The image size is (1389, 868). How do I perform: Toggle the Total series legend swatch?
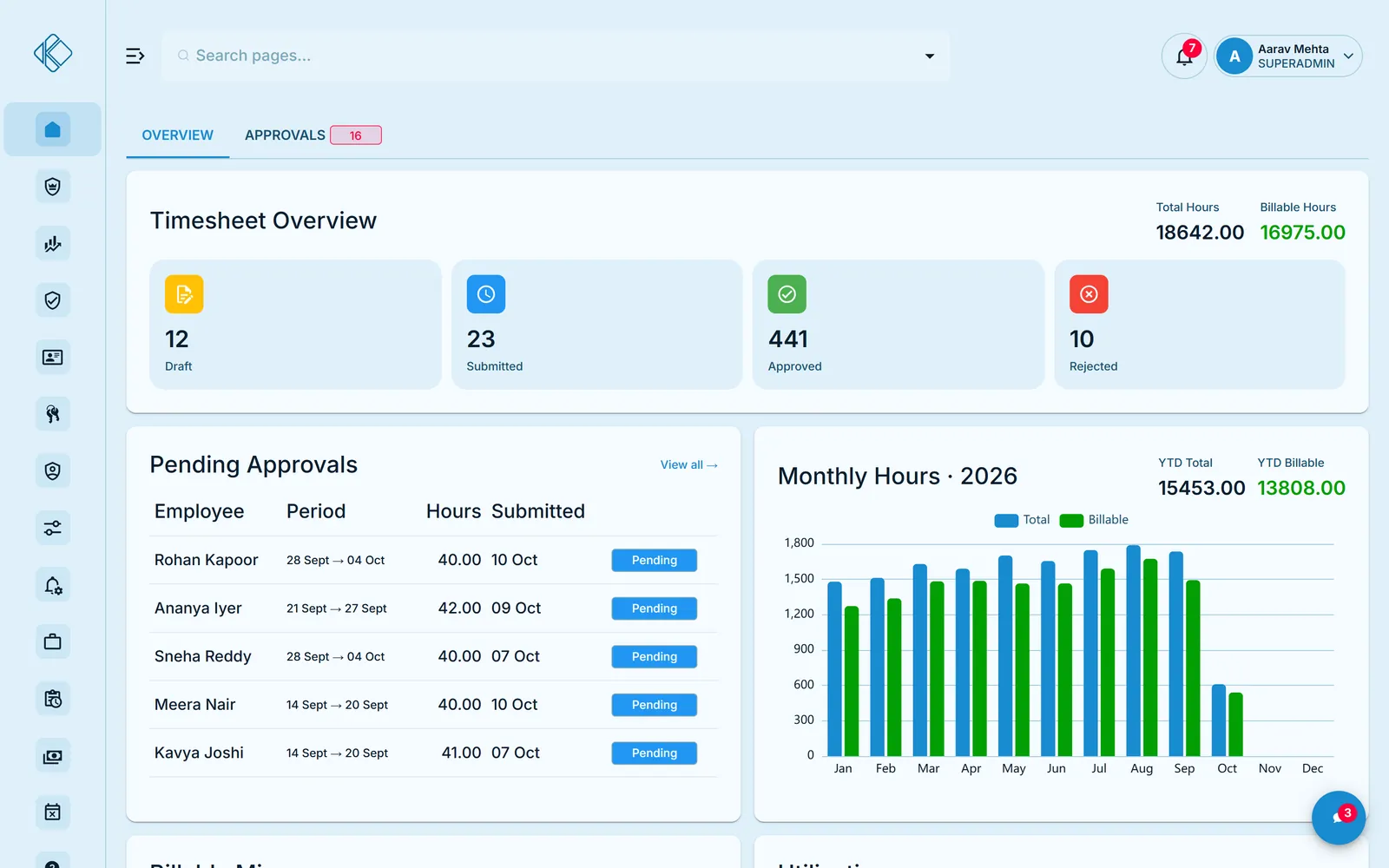point(1006,520)
